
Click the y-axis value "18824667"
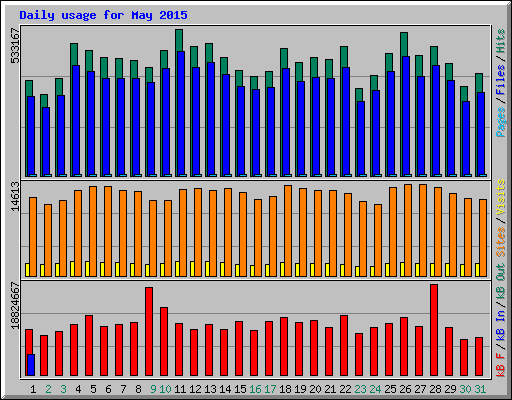pos(15,306)
